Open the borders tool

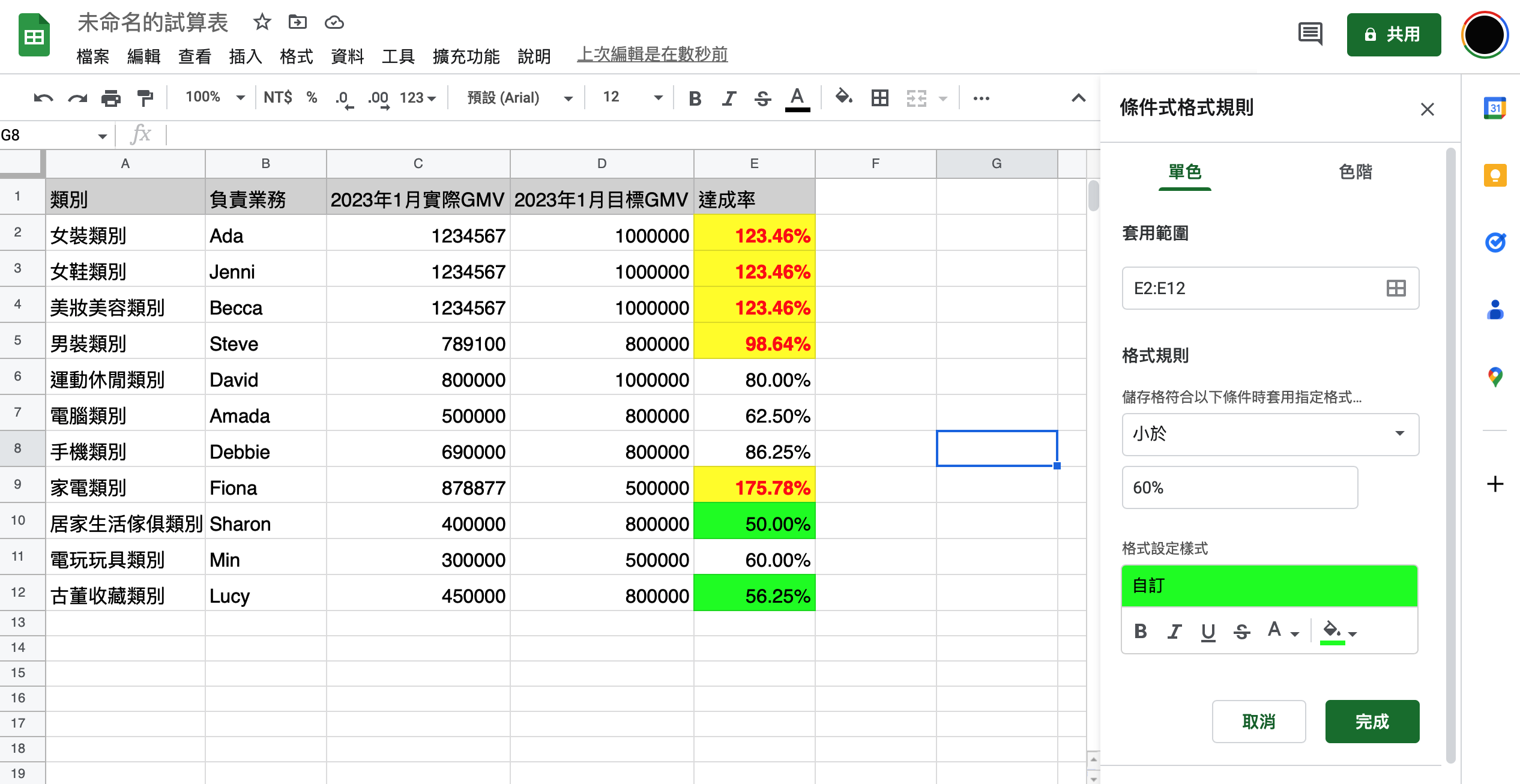879,97
